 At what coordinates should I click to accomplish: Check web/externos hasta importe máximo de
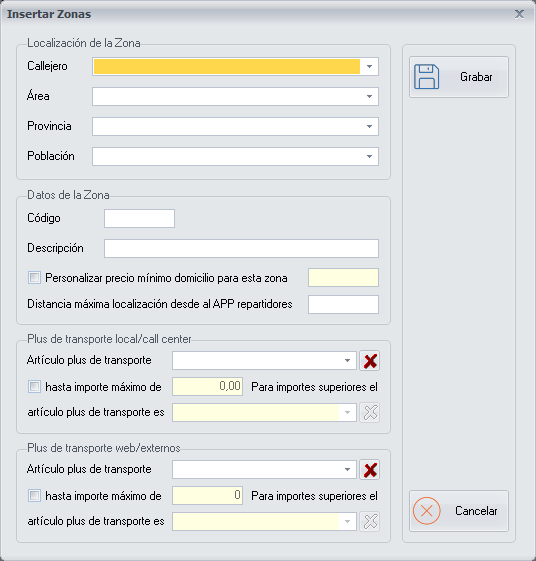pos(34,496)
